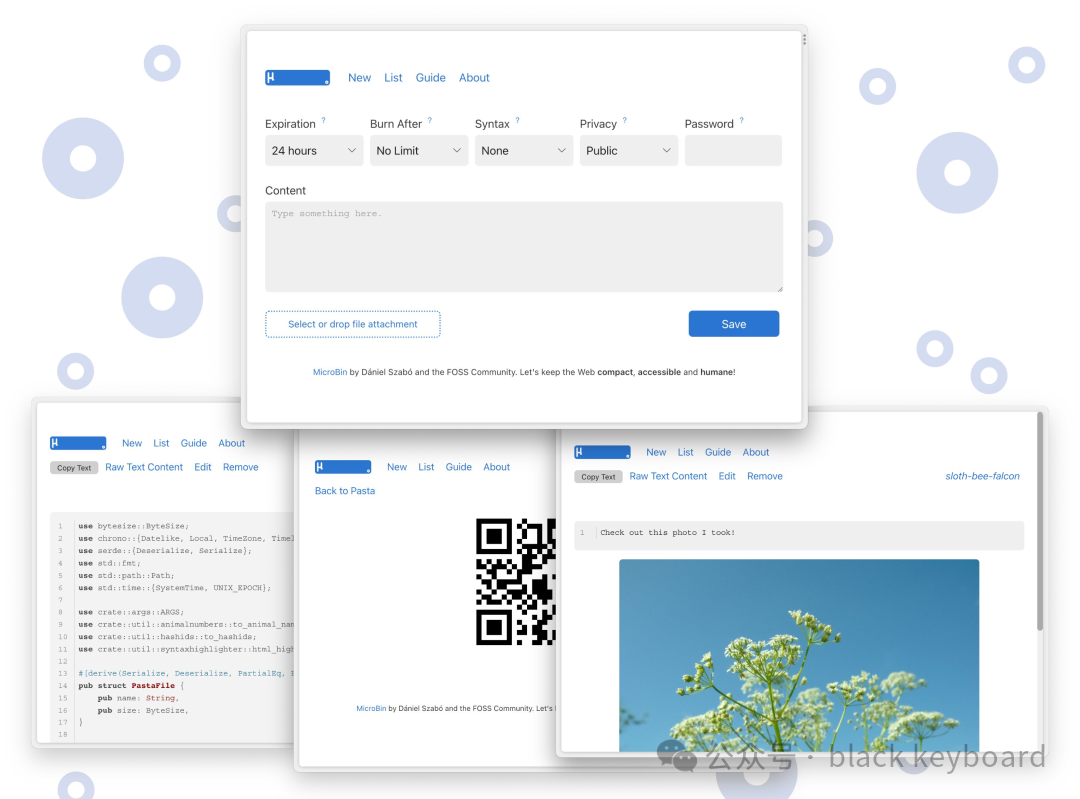Go to List in the new-paste form navigation
Viewport: 1080px width, 799px height.
point(393,78)
